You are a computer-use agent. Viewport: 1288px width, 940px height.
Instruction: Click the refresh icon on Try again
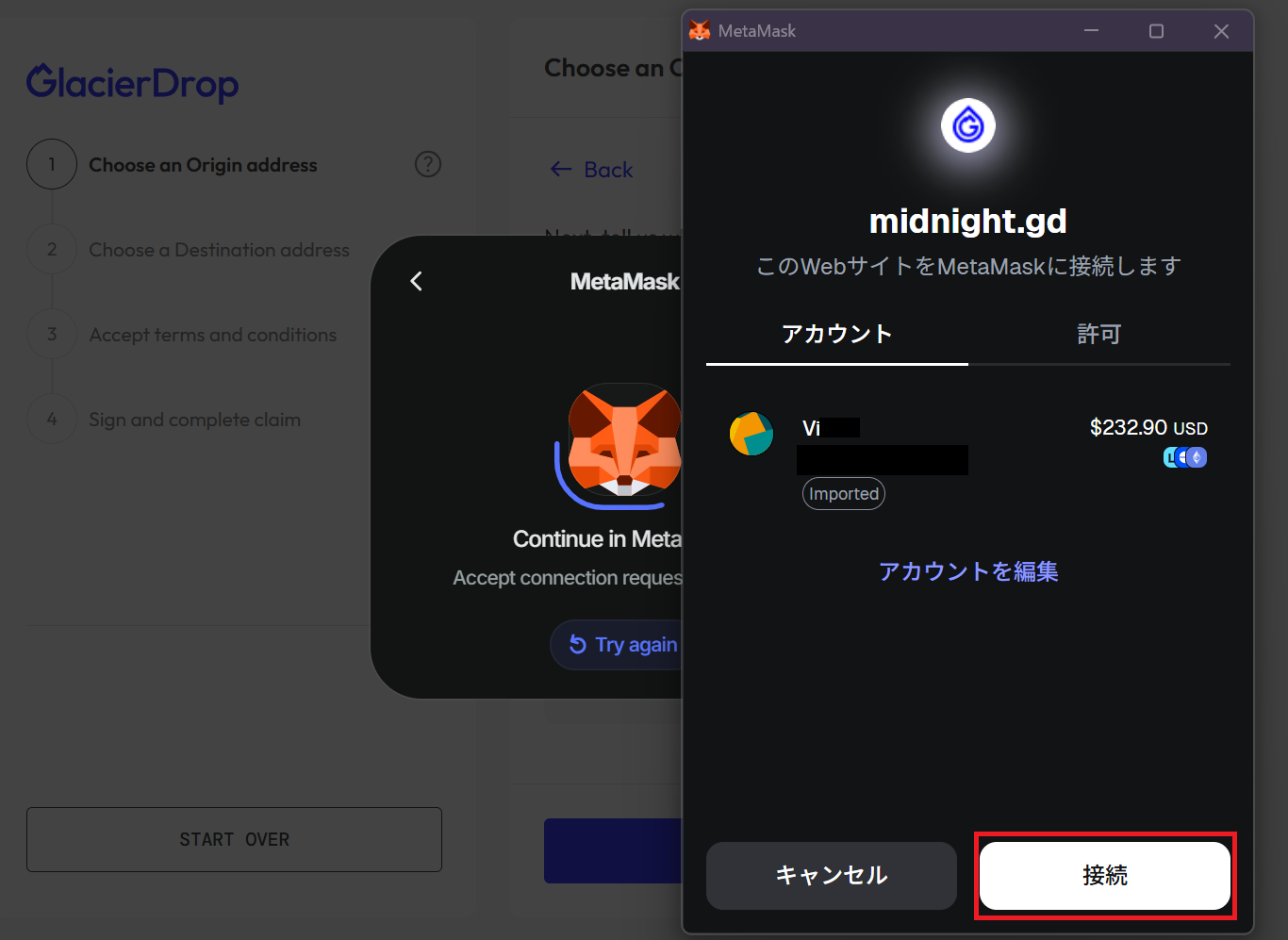tap(578, 645)
